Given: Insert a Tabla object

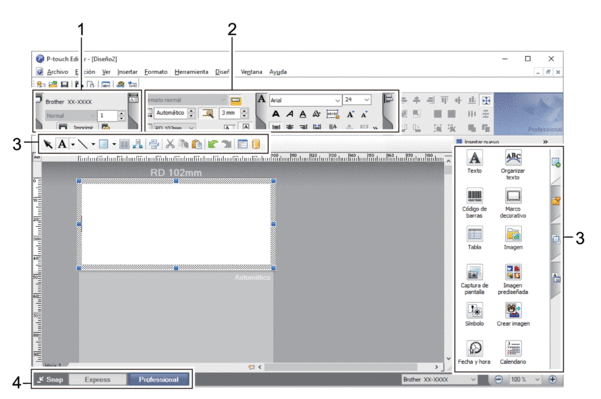Looking at the screenshot, I should pos(474,238).
